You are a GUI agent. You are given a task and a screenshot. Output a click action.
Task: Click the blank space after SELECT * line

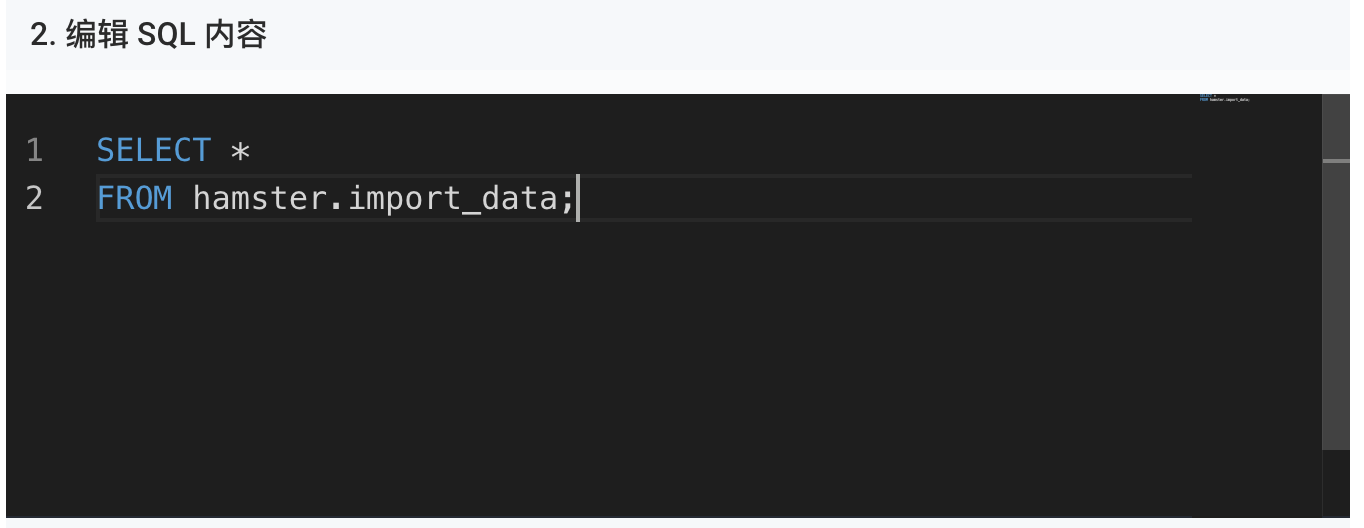[x=720, y=151]
